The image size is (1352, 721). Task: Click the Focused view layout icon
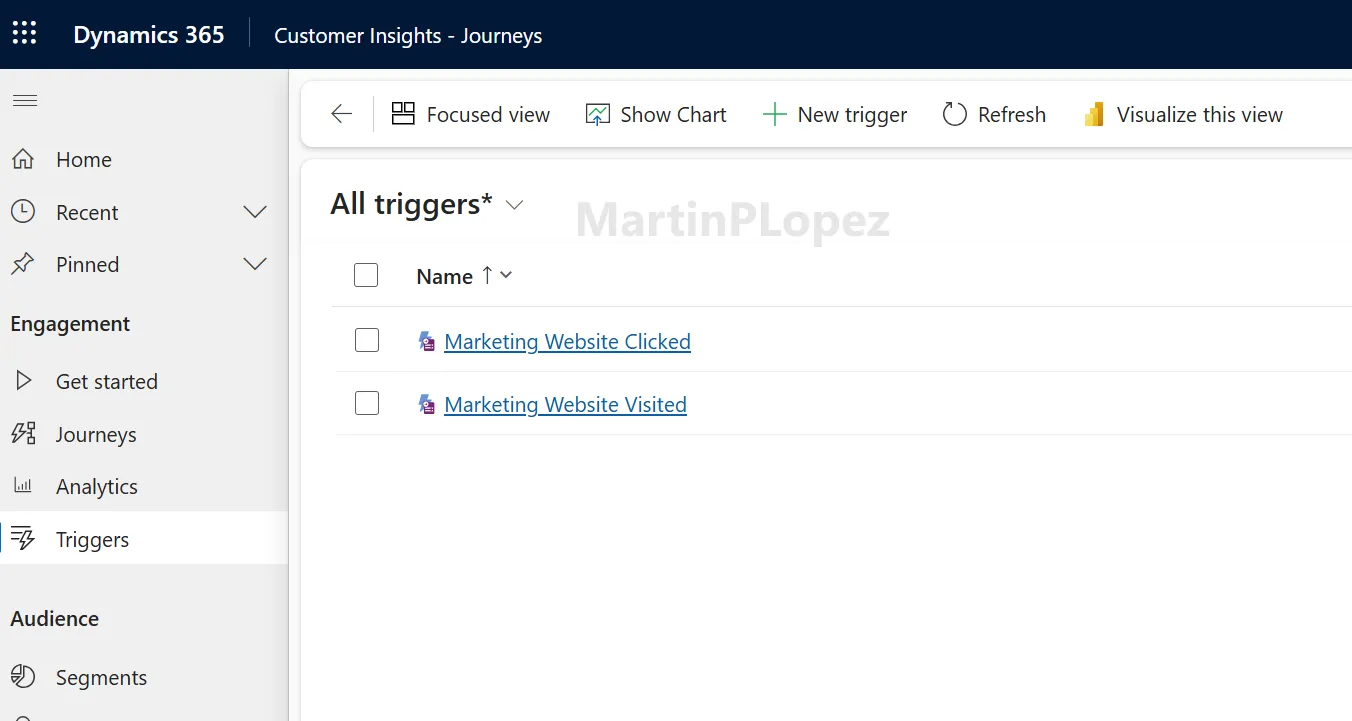pyautogui.click(x=403, y=114)
